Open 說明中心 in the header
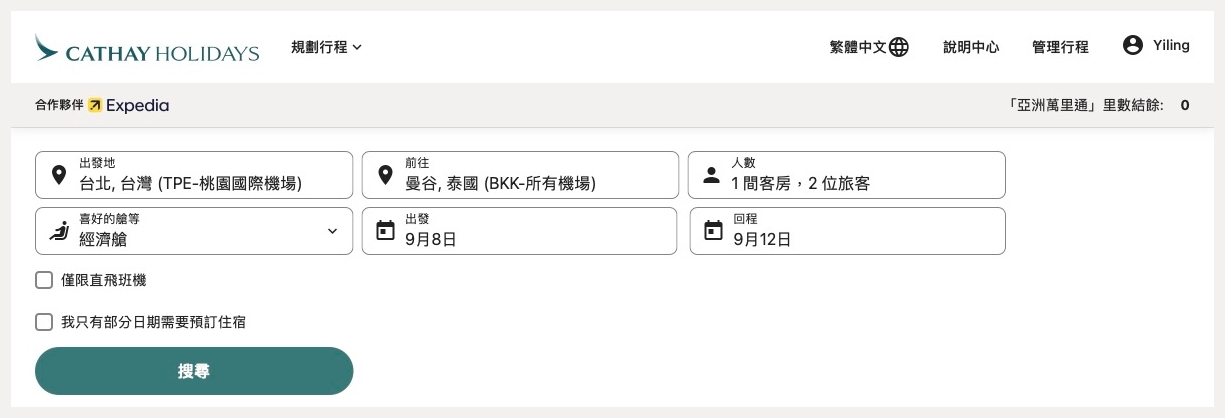This screenshot has height=418, width=1225. pos(971,47)
